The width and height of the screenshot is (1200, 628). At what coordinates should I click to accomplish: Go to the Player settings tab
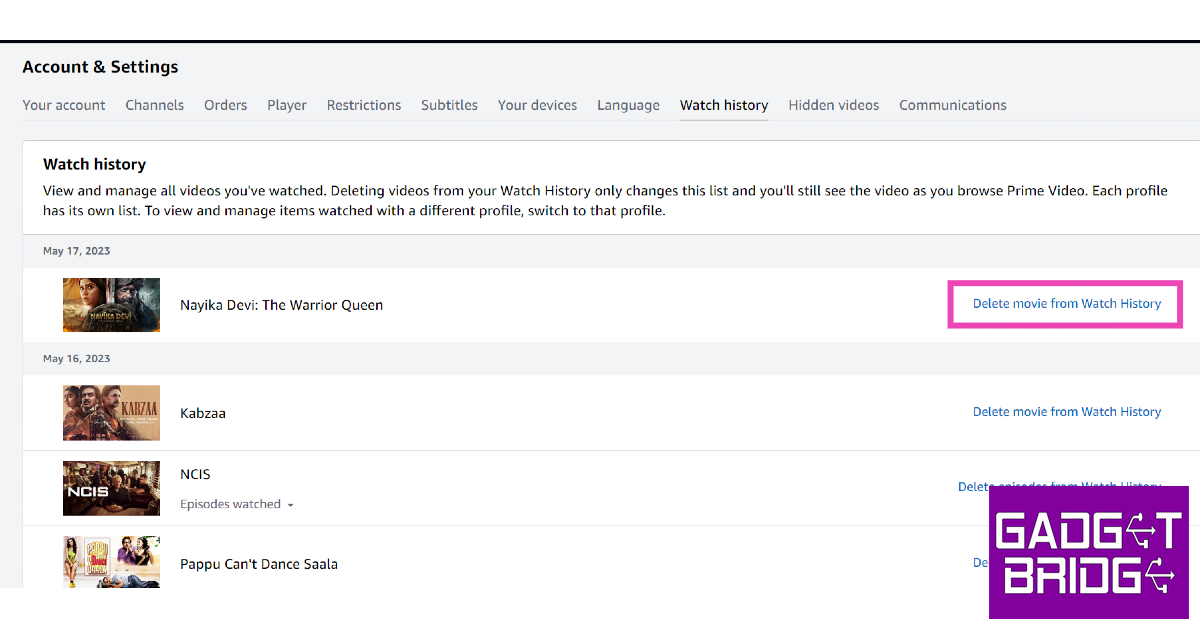[x=286, y=105]
